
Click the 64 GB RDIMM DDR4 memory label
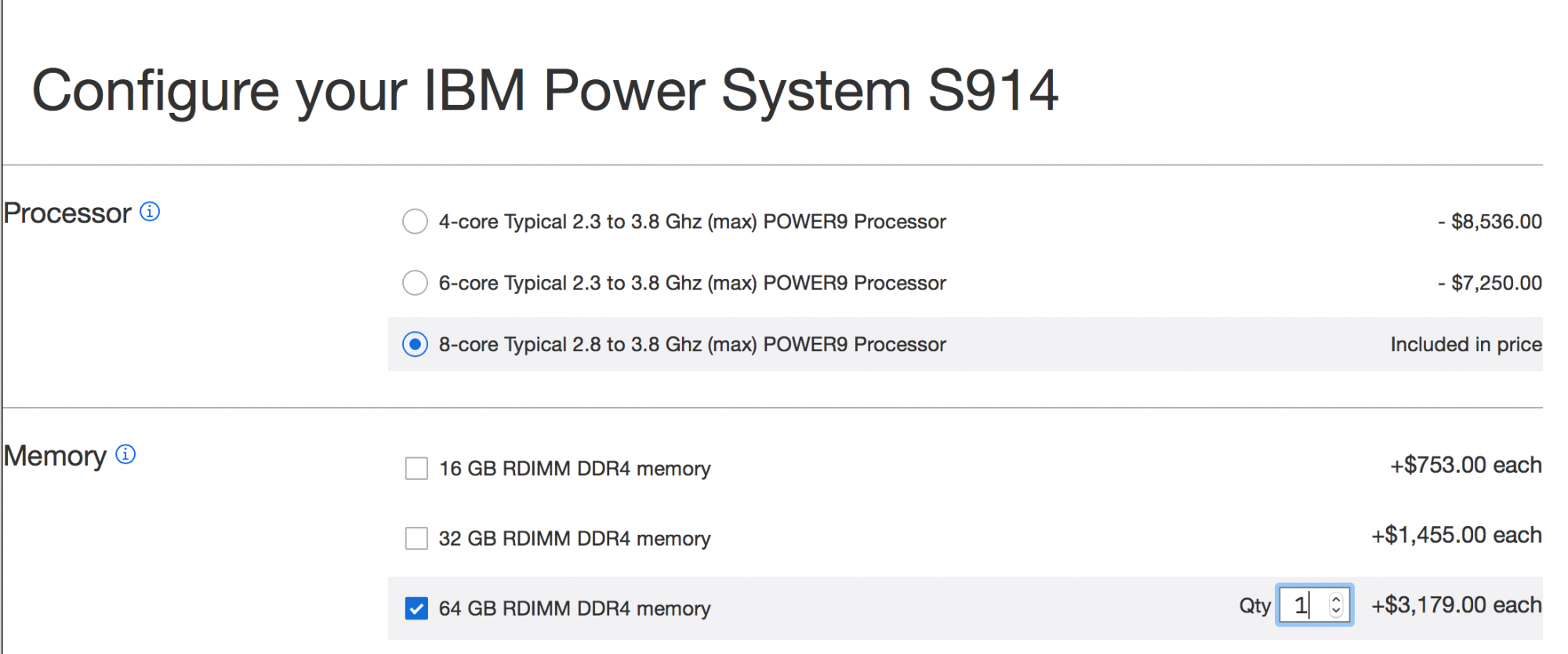pos(575,608)
